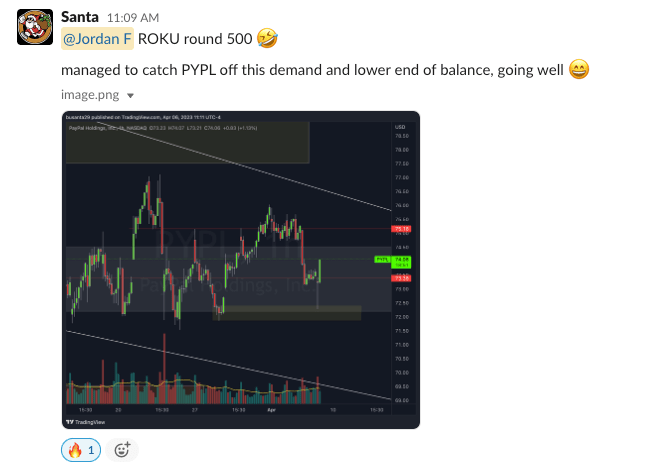Click the grinning emoji after 'going well'
The image size is (661, 467).
579,70
